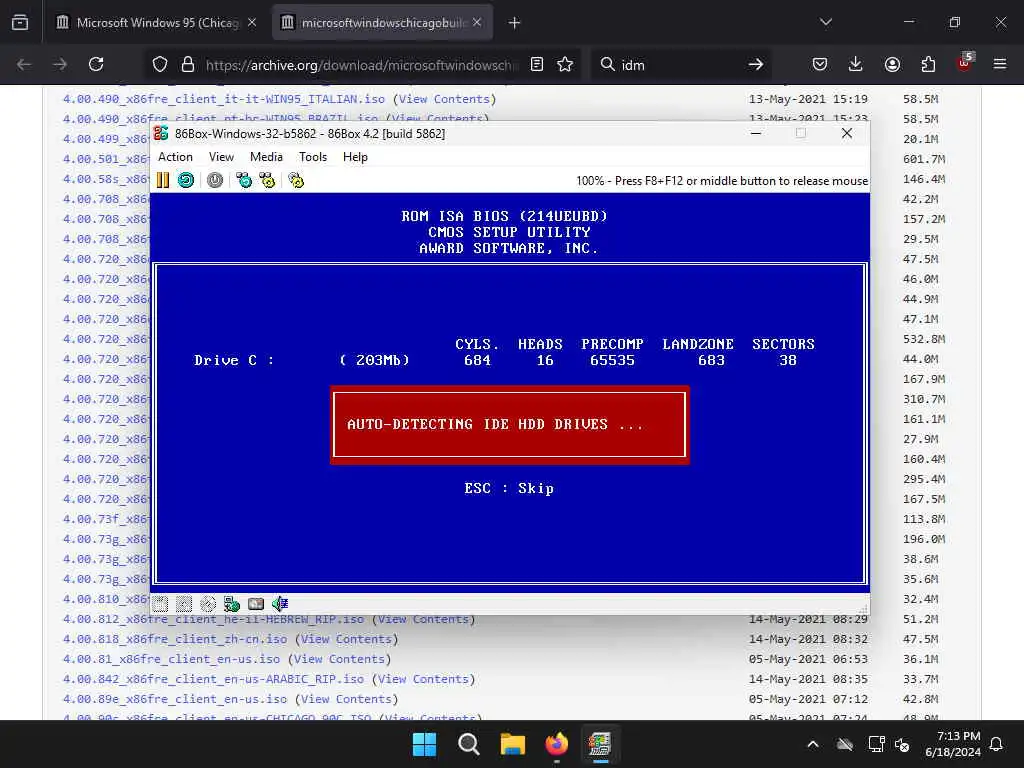1024x768 pixels.
Task: Open 4.00.81_x86fre_client_en-us.iso link
Action: tap(171, 660)
